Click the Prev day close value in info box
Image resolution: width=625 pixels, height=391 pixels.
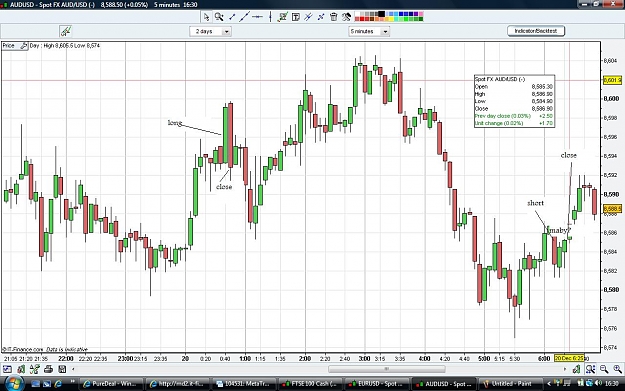tap(545, 116)
